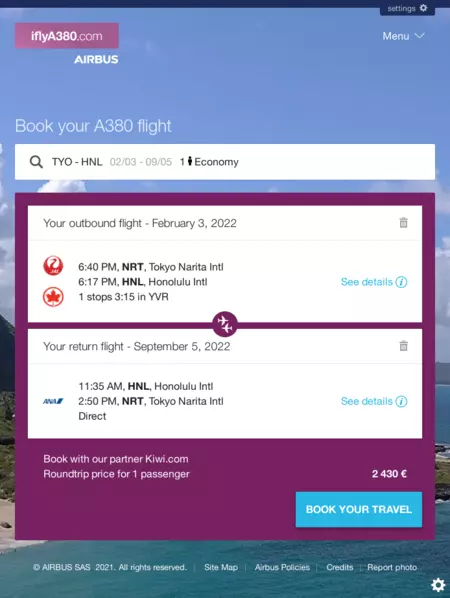Click the Air Canada maple leaf logo

pos(53,297)
